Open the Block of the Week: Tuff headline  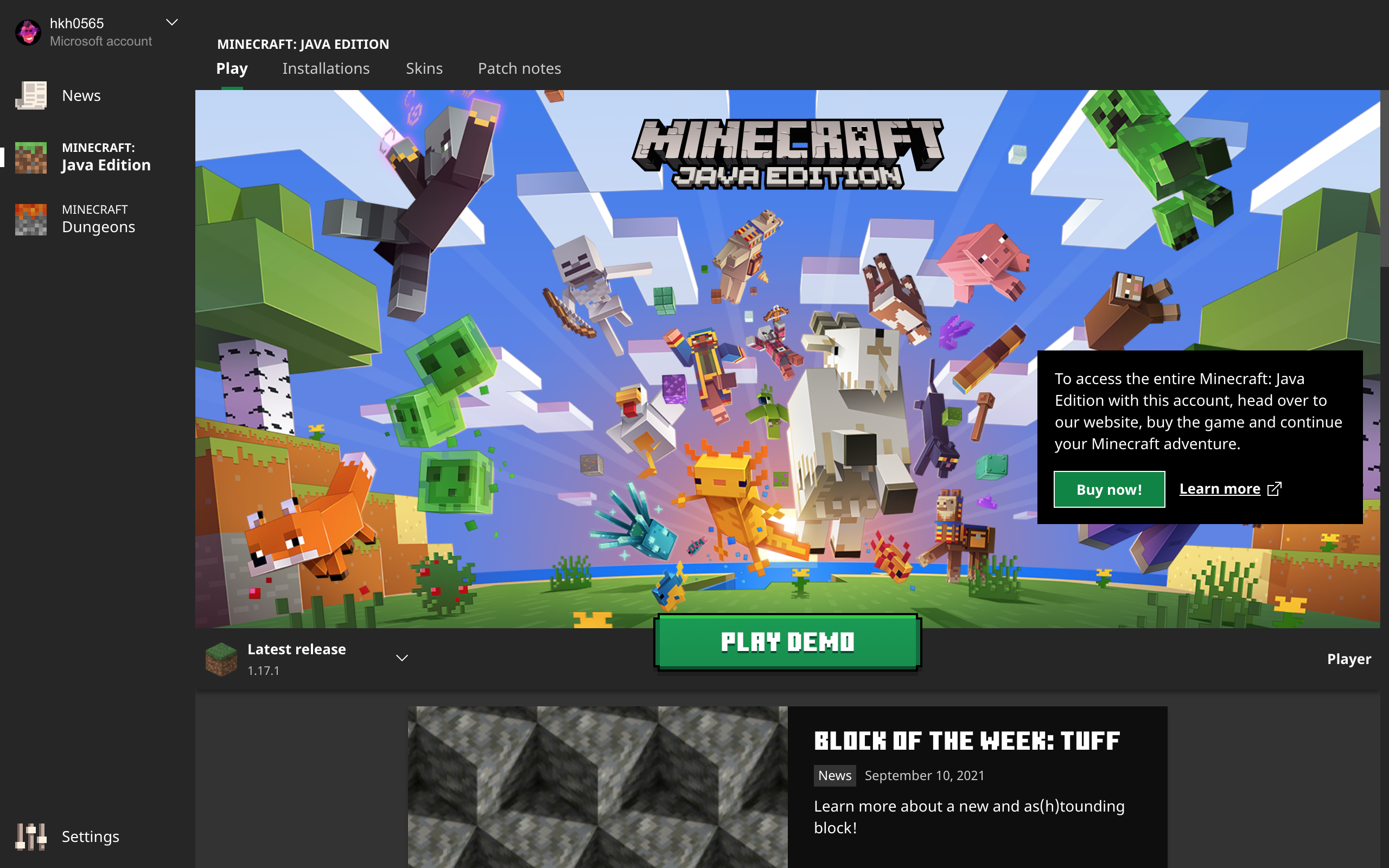click(966, 741)
